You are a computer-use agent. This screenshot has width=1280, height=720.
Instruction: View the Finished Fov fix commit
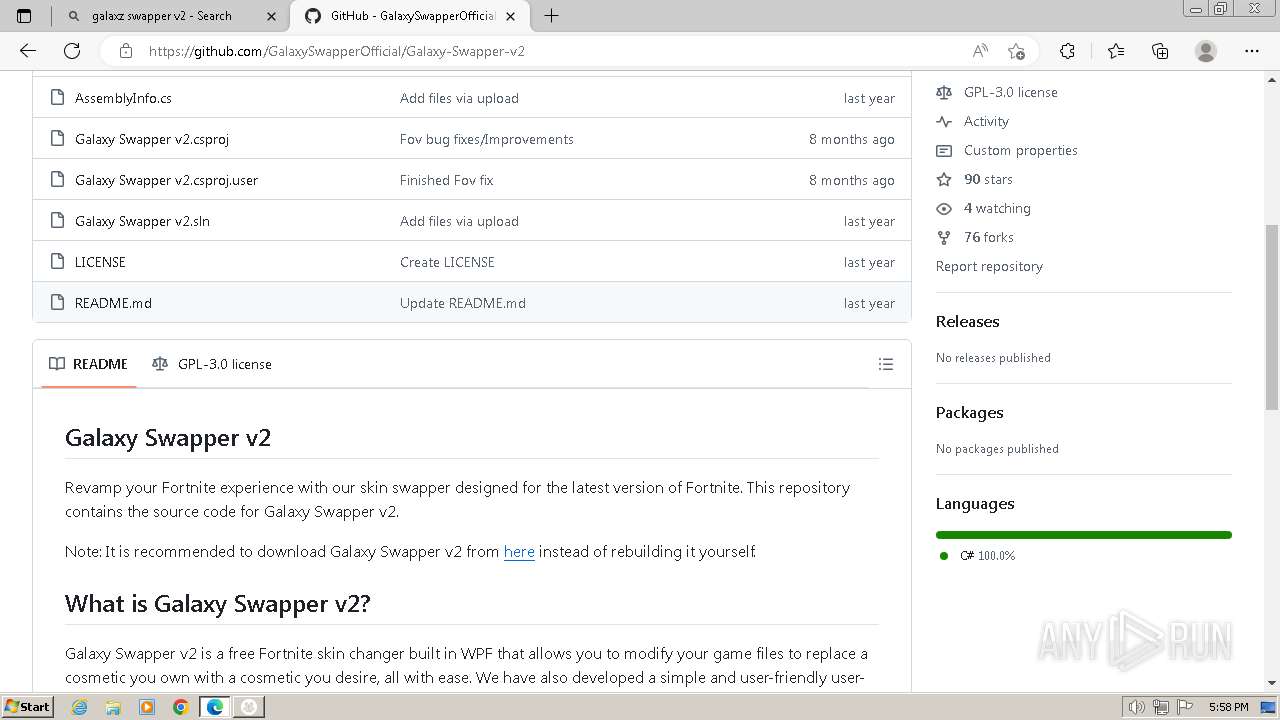click(447, 180)
